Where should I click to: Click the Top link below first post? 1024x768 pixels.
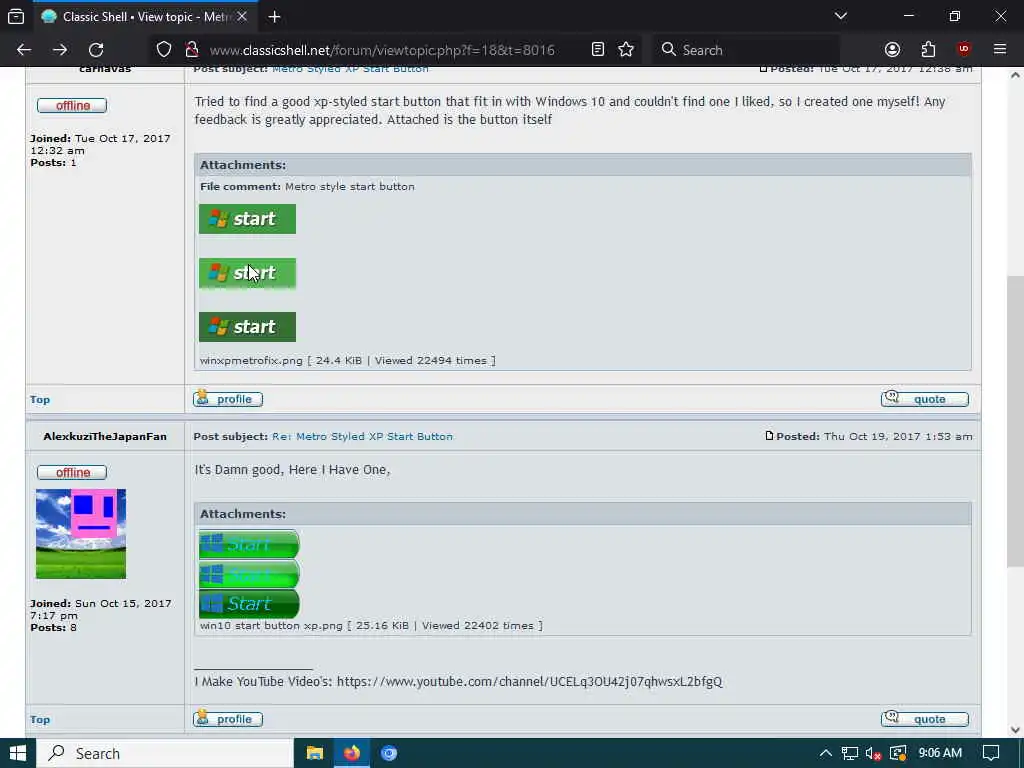coord(40,400)
